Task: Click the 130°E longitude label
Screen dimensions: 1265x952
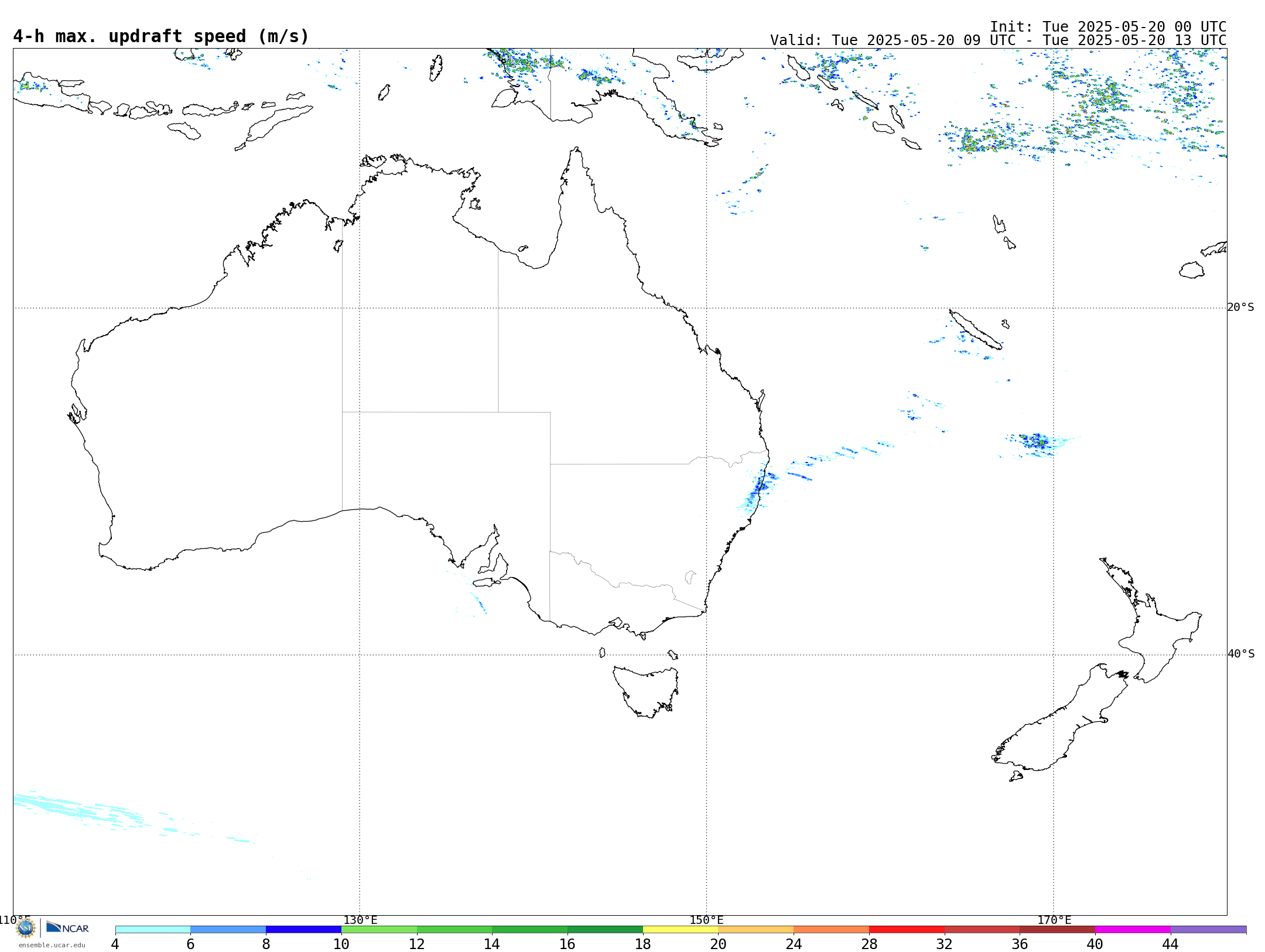Action: tap(360, 920)
